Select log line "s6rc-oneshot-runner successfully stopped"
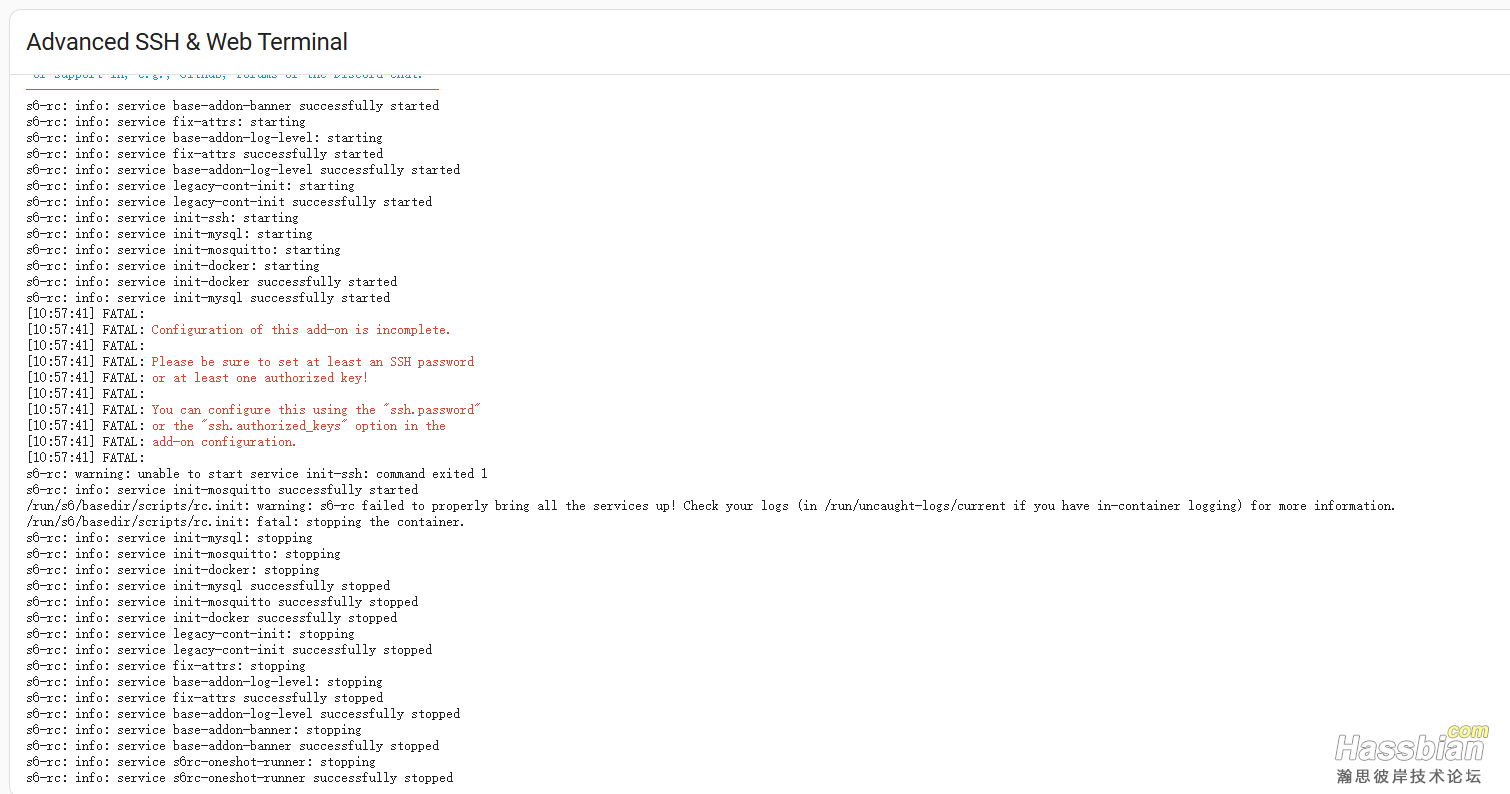Screen dimensions: 1510x794 (240, 778)
